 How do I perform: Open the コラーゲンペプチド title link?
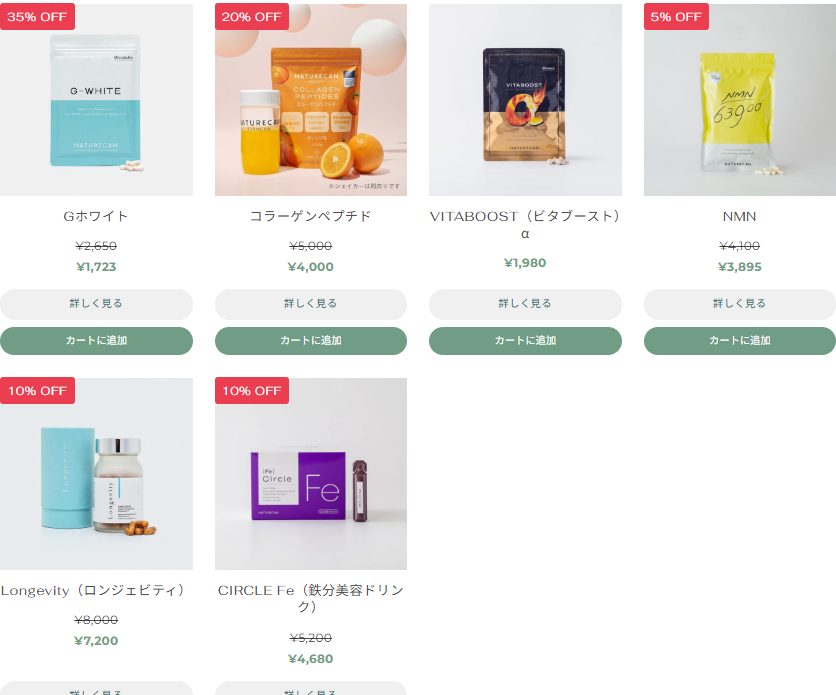310,216
